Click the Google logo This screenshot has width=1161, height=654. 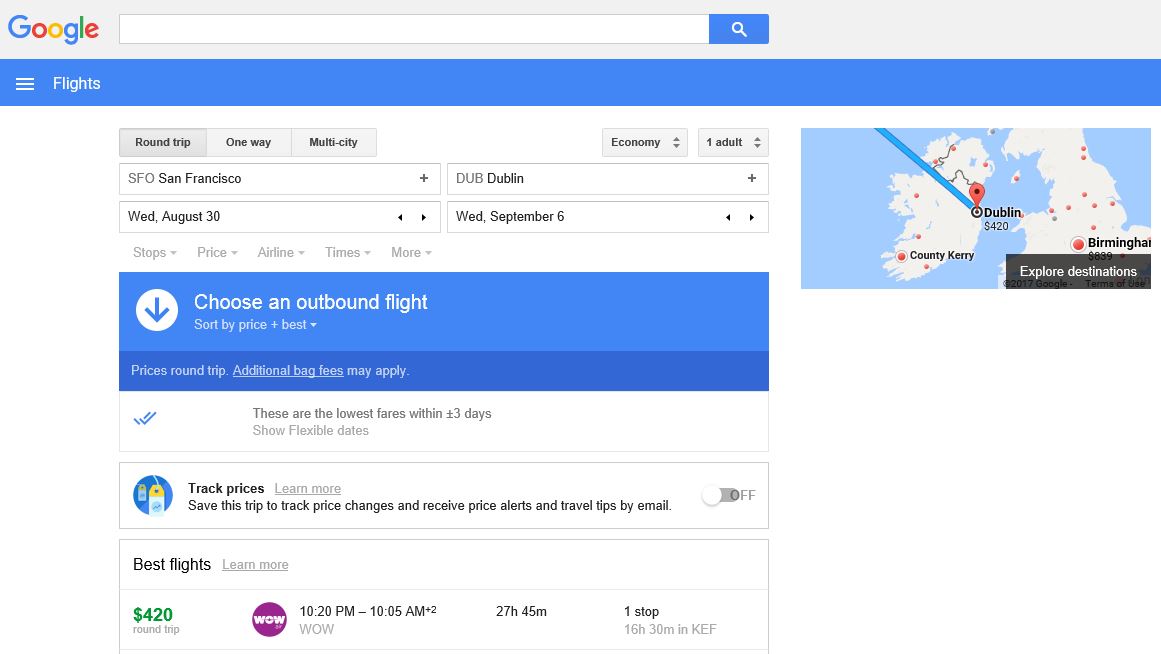click(53, 29)
